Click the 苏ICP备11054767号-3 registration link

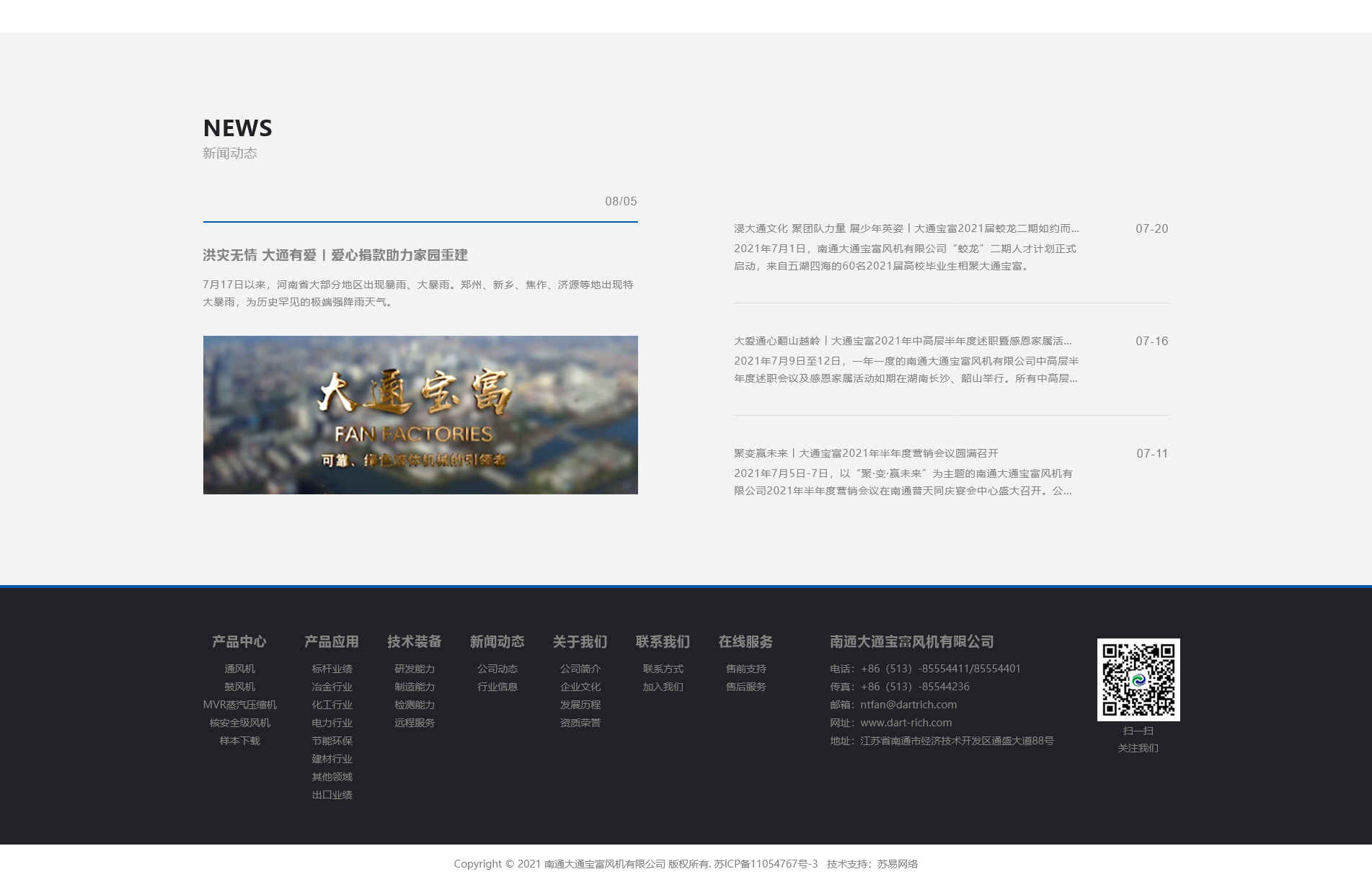766,864
